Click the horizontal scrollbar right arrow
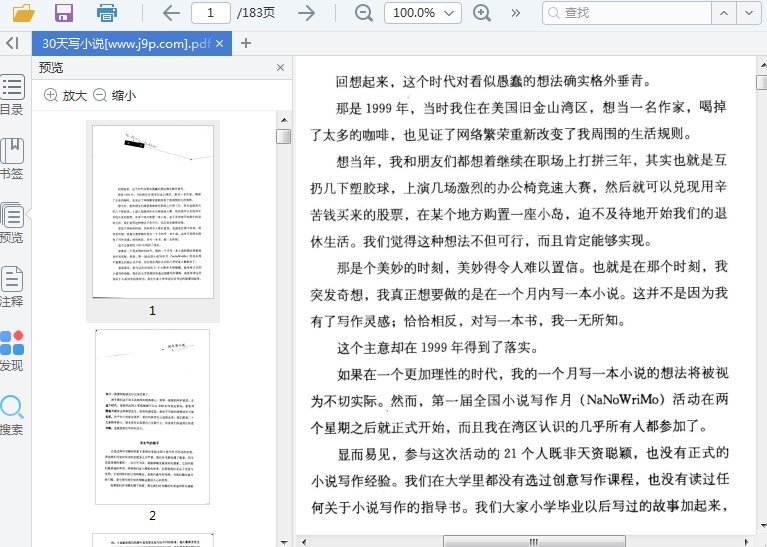 (x=746, y=542)
